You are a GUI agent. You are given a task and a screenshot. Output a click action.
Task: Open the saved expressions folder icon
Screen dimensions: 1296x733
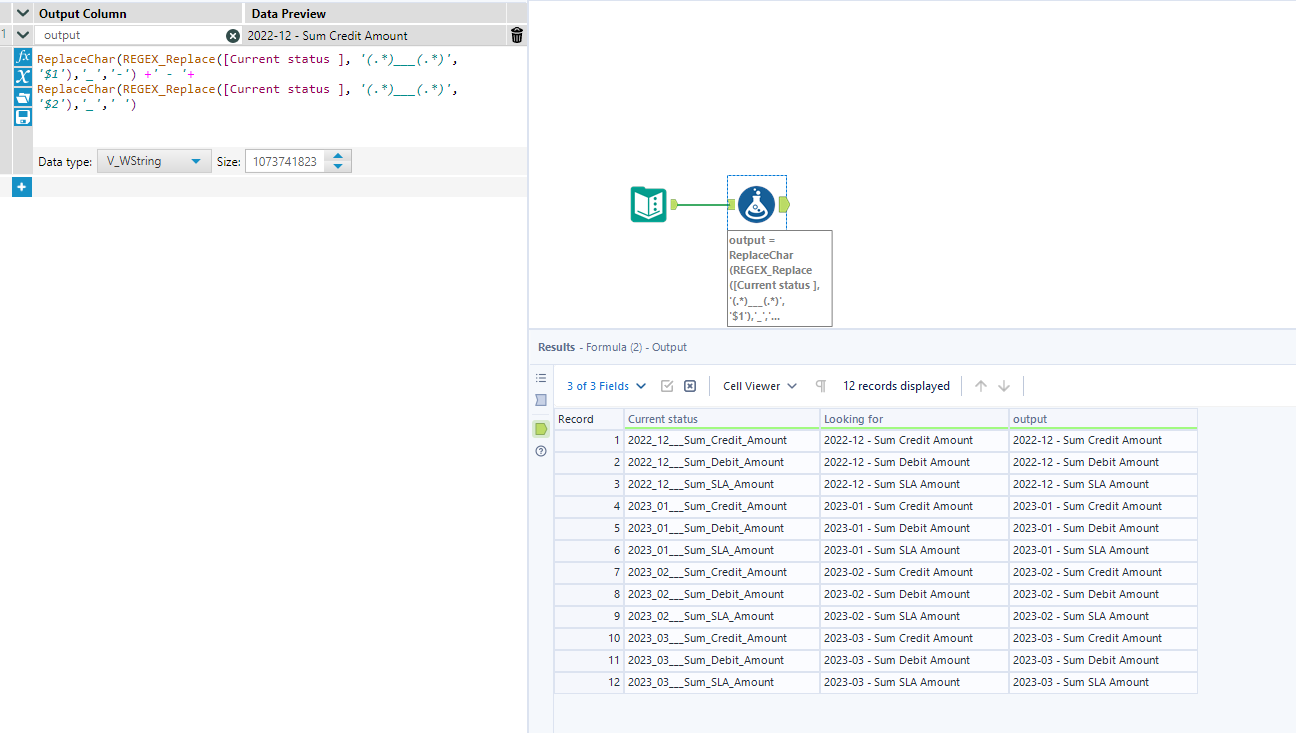tap(23, 97)
